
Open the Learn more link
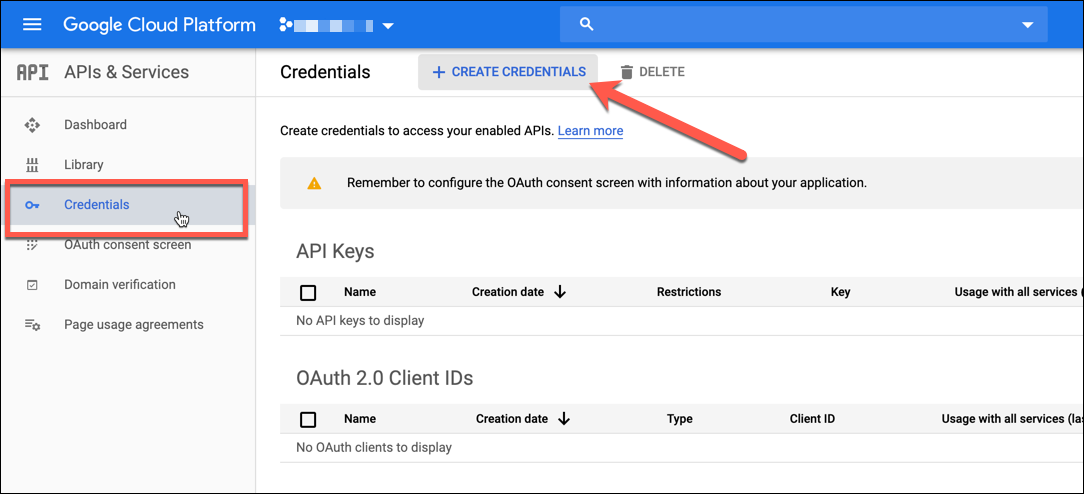590,131
